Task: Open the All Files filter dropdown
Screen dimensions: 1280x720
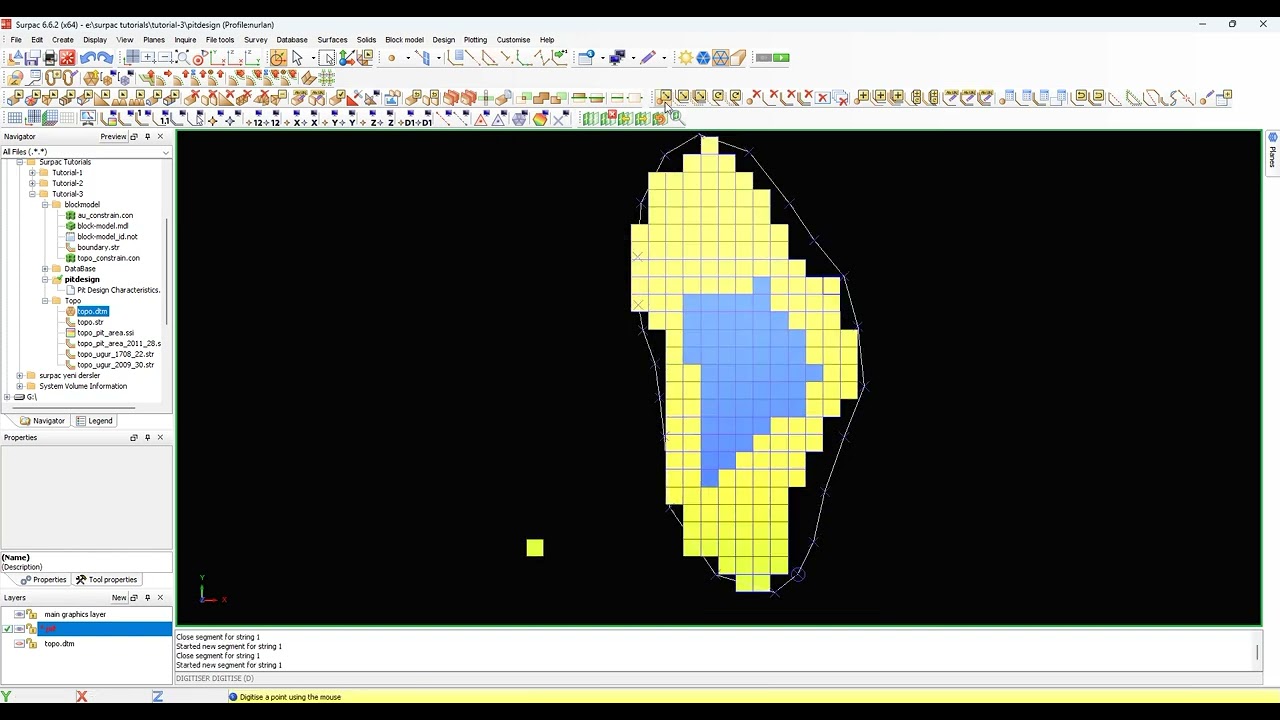Action: pos(166,152)
